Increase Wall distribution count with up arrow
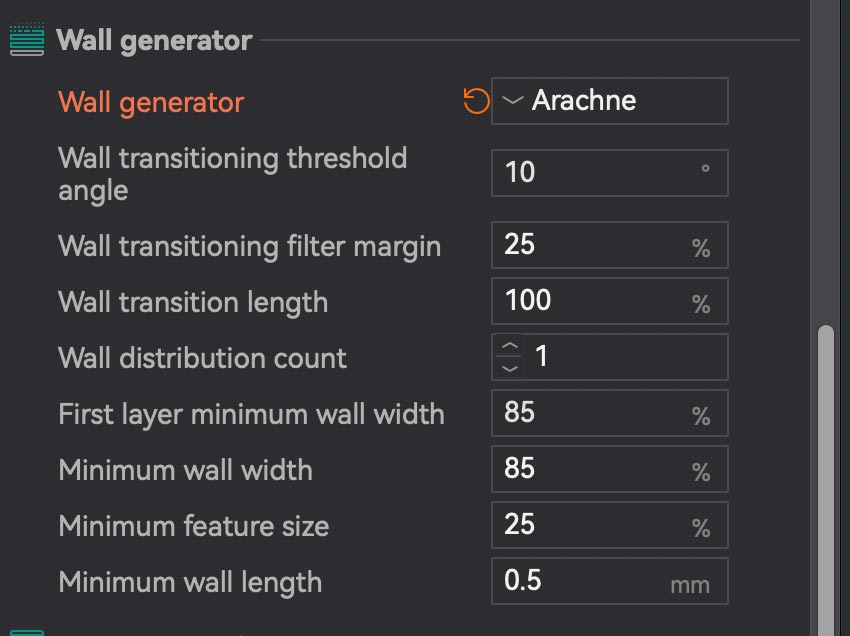 (510, 346)
